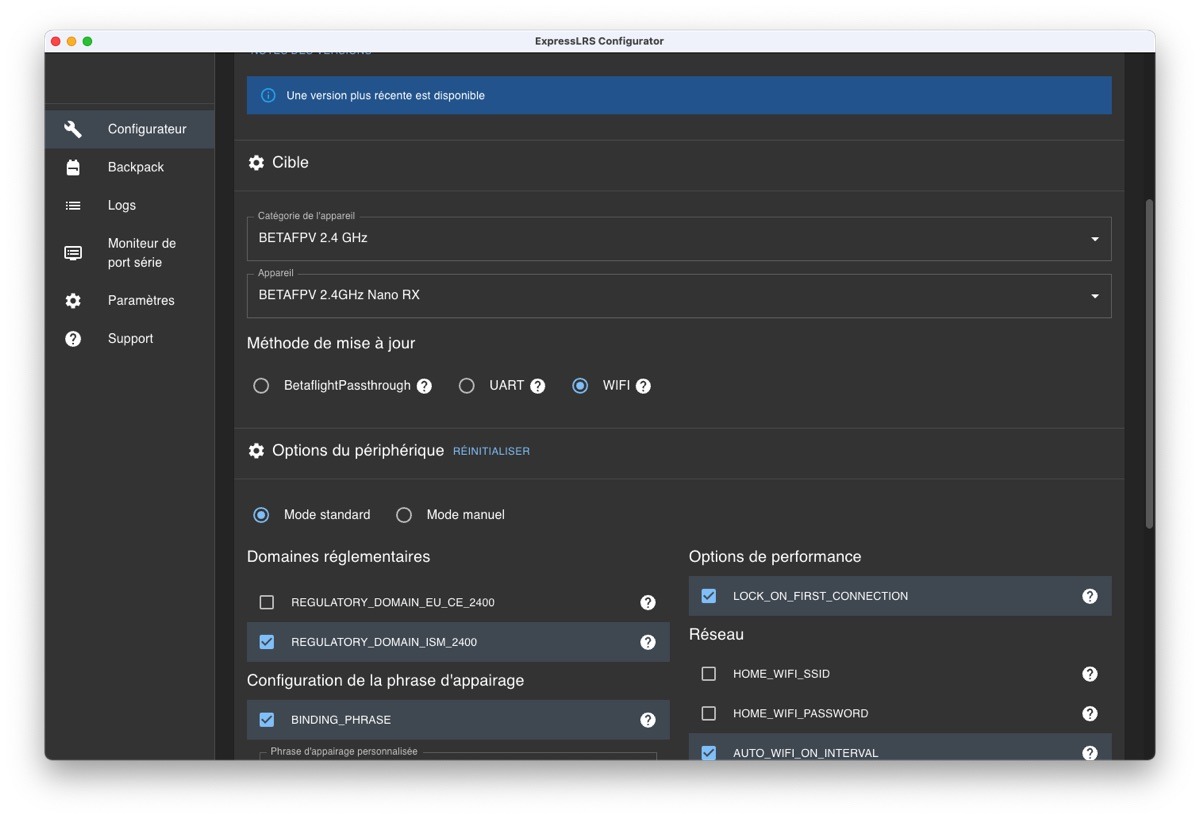This screenshot has height=819, width=1200.
Task: Click the Domaines réglementaires heading
Action: point(338,557)
